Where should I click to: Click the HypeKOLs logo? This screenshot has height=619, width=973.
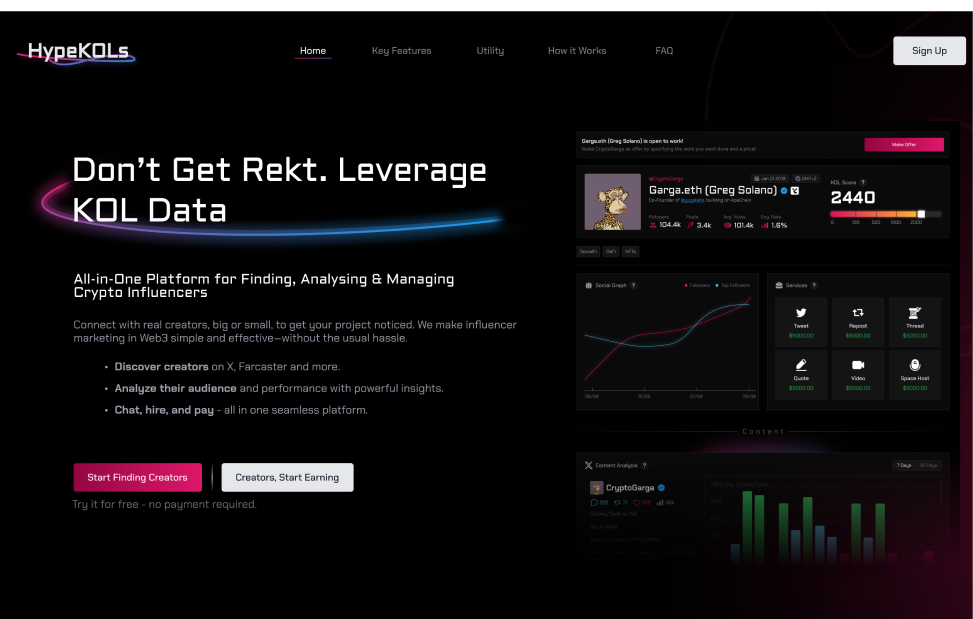point(77,51)
